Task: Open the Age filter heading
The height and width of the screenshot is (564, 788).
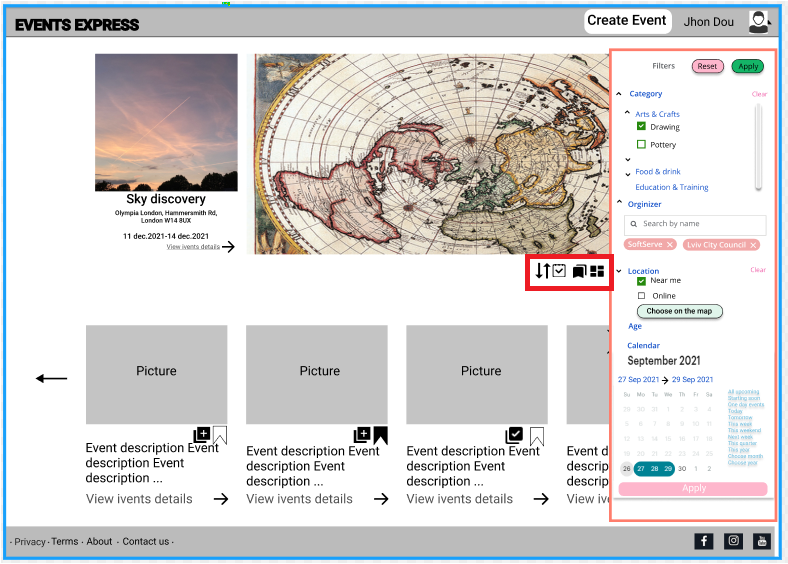Action: coord(635,326)
